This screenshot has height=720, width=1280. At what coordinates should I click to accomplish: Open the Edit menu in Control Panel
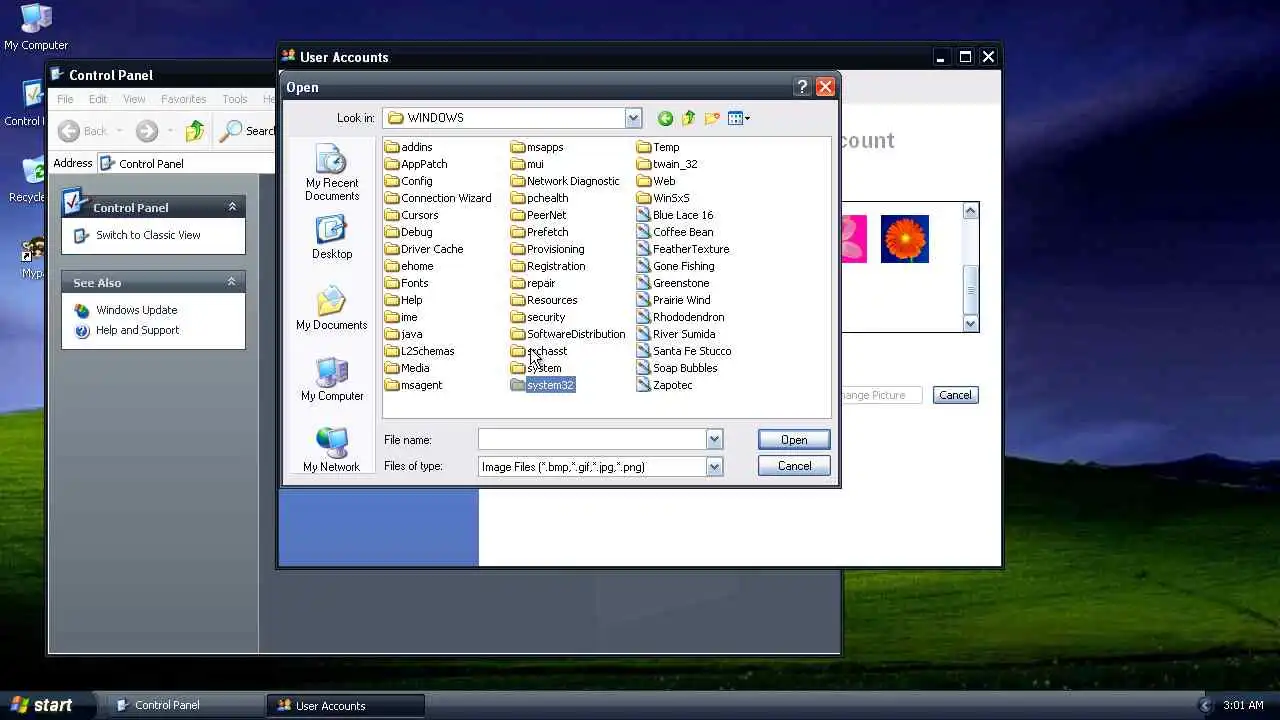pos(97,99)
